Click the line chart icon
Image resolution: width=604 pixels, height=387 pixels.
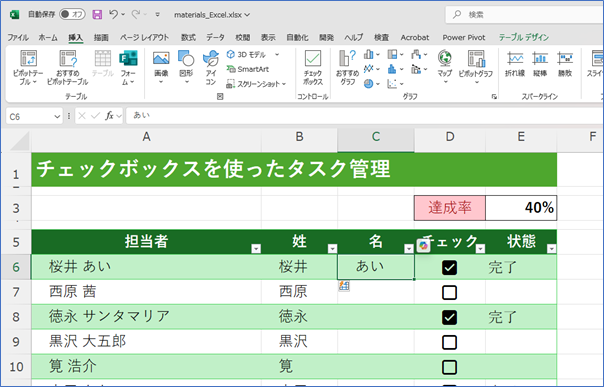[x=369, y=69]
